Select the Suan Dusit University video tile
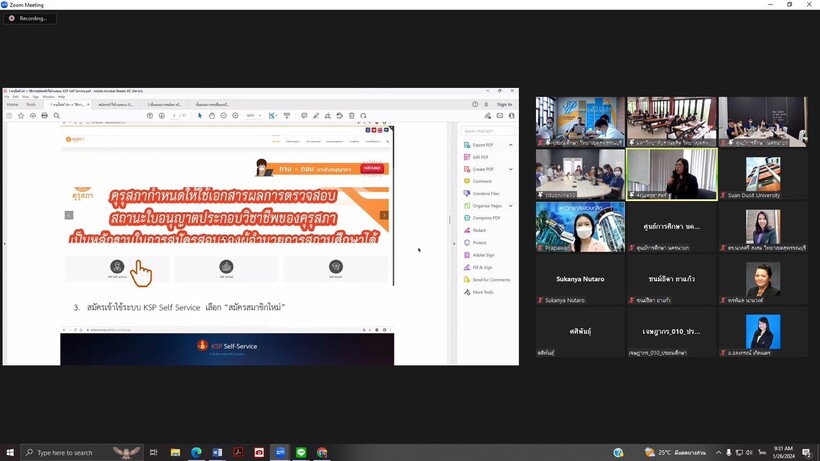 [762, 175]
